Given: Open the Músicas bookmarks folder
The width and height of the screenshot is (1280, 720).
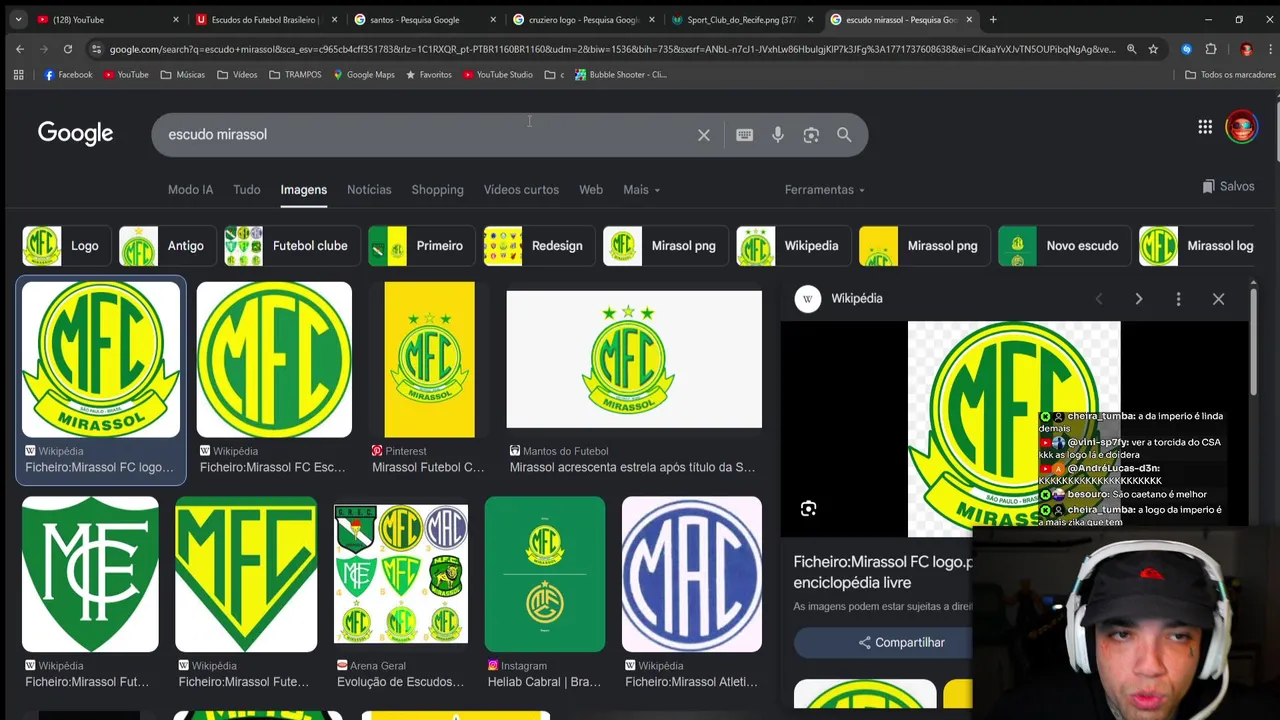Looking at the screenshot, I should pyautogui.click(x=183, y=75).
